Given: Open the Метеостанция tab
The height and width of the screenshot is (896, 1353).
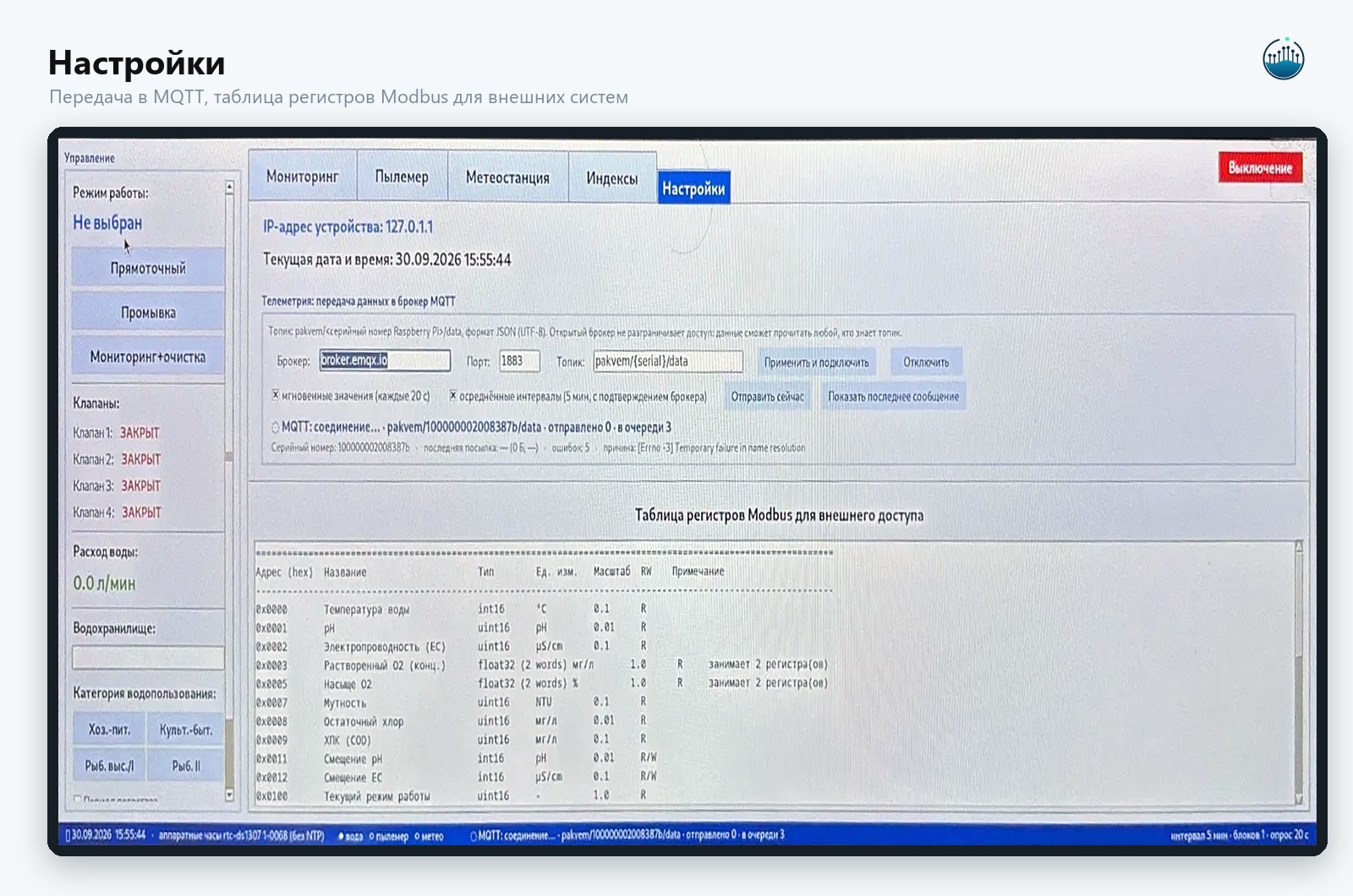Looking at the screenshot, I should (507, 178).
